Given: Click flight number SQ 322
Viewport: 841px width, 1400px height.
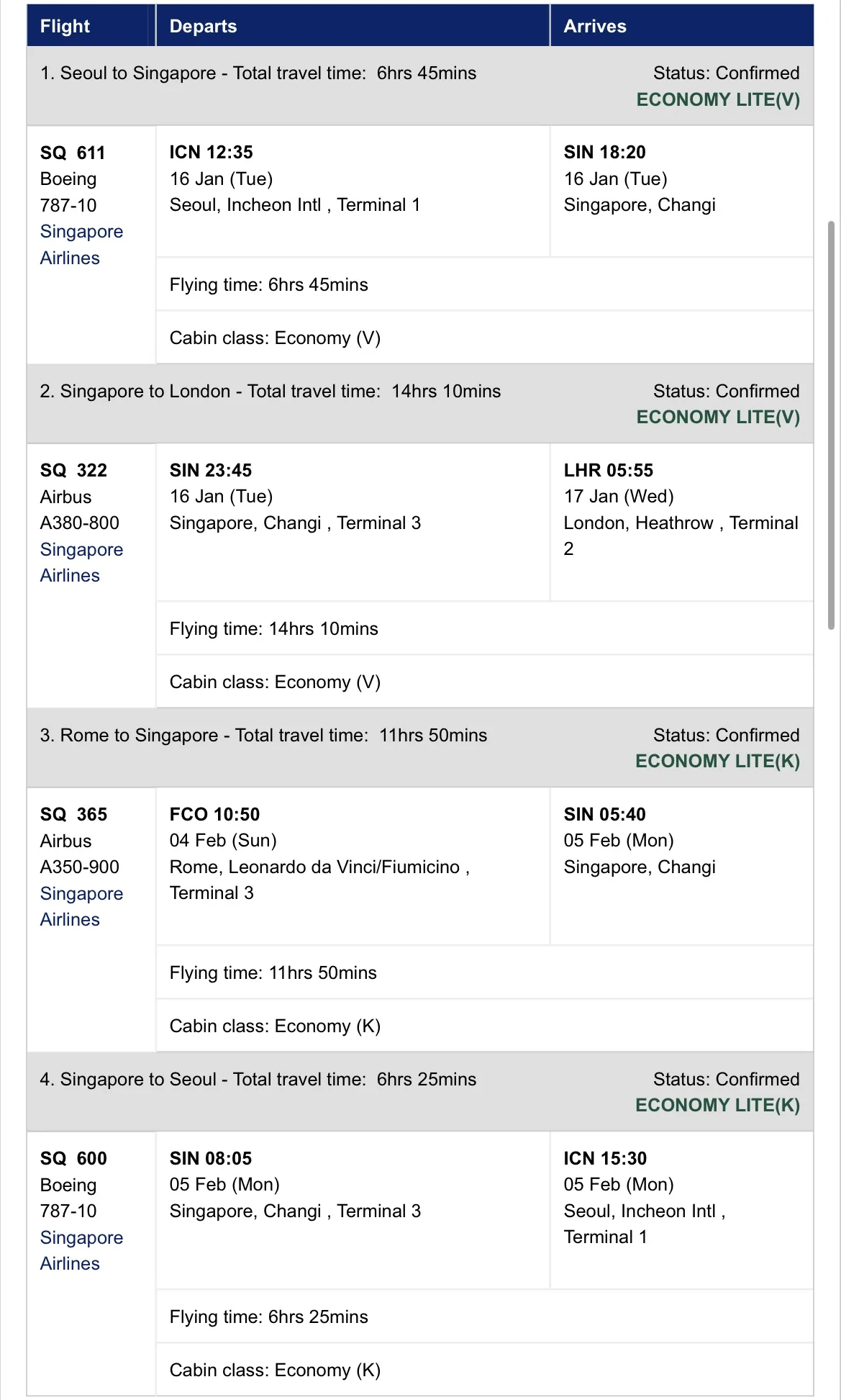Looking at the screenshot, I should [x=73, y=471].
